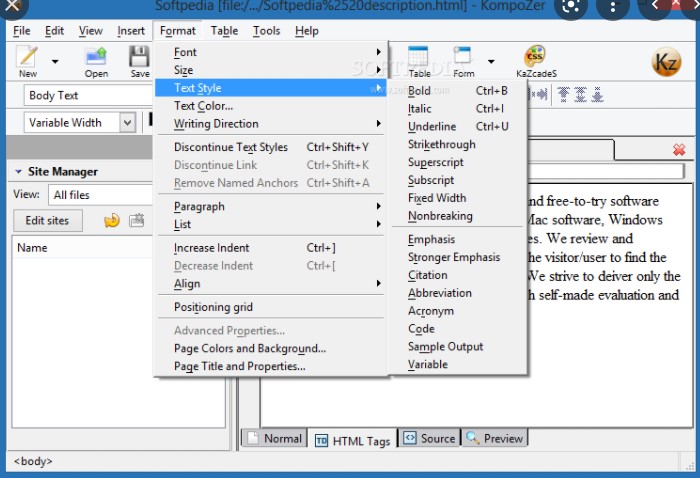Toggle Strikethrough text style

pos(458,144)
